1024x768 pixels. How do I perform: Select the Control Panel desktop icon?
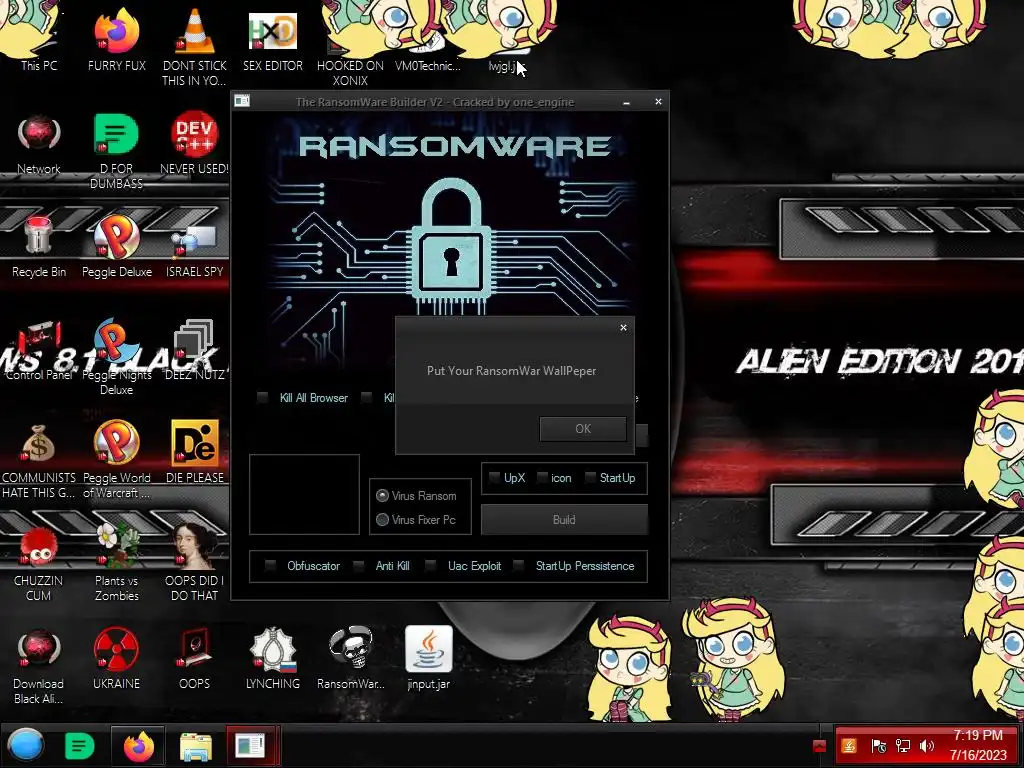39,349
